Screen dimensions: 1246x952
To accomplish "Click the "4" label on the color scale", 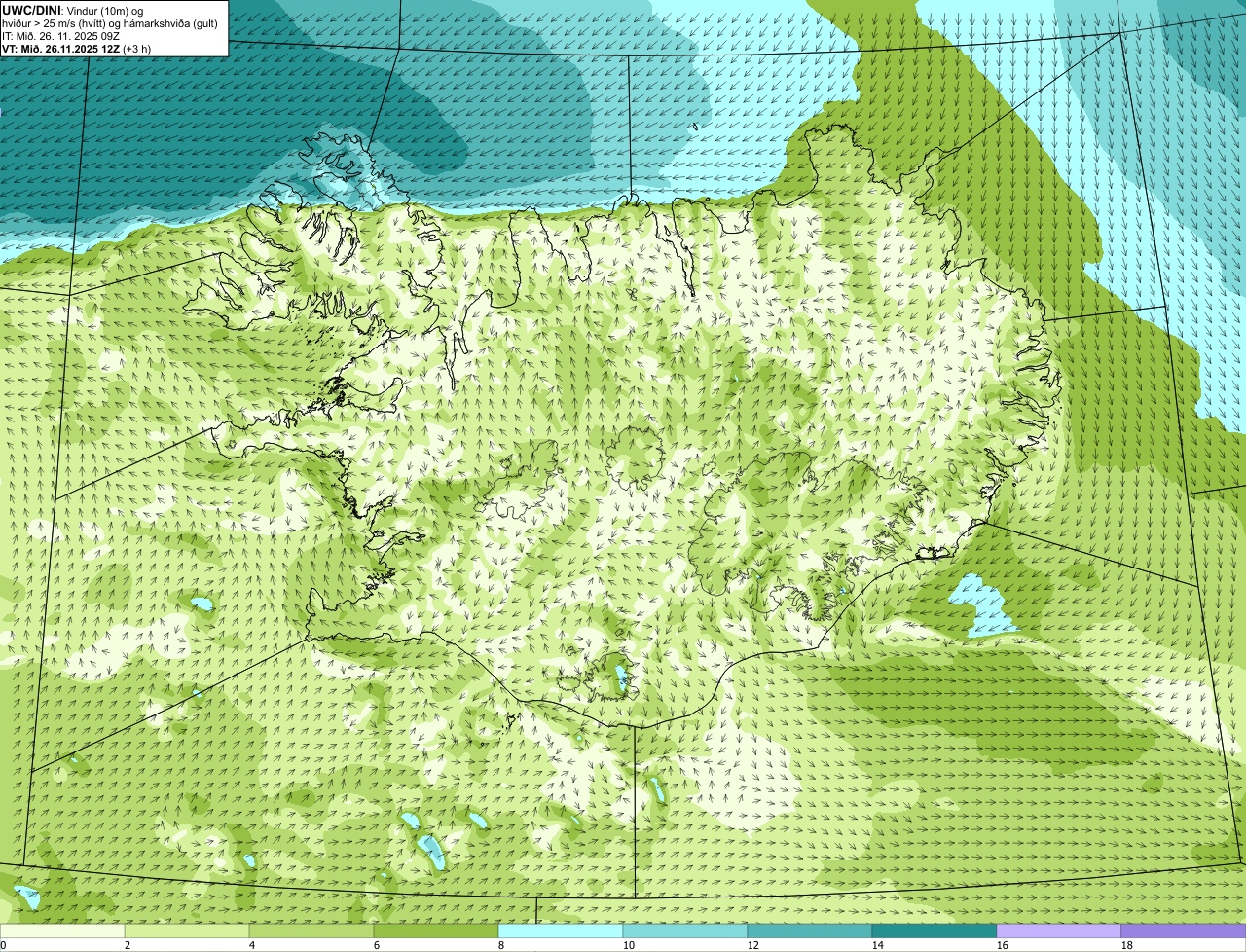I will [252, 945].
